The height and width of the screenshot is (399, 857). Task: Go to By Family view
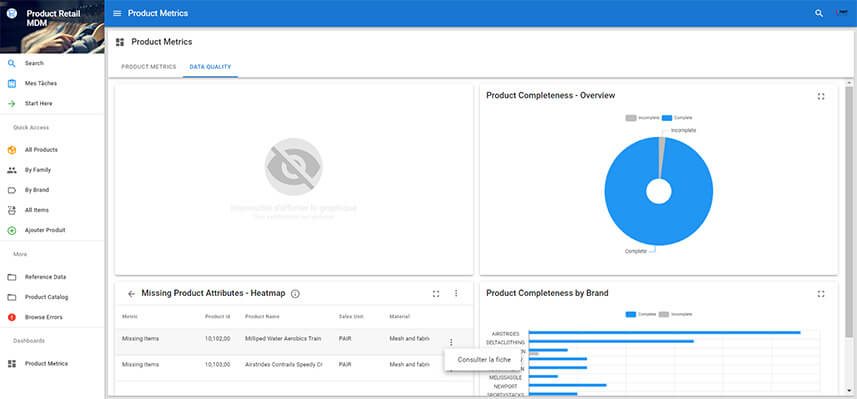[x=38, y=170]
